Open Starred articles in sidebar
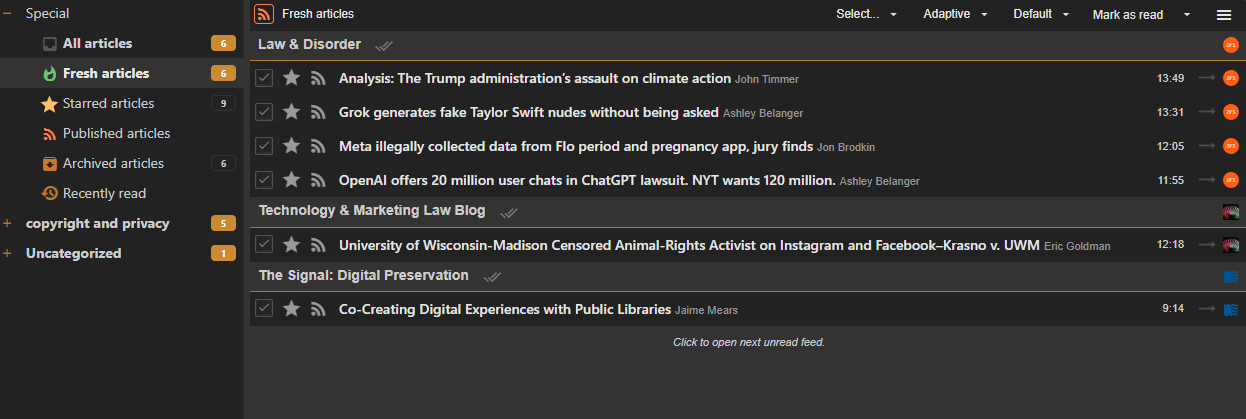1246x419 pixels. (x=108, y=103)
